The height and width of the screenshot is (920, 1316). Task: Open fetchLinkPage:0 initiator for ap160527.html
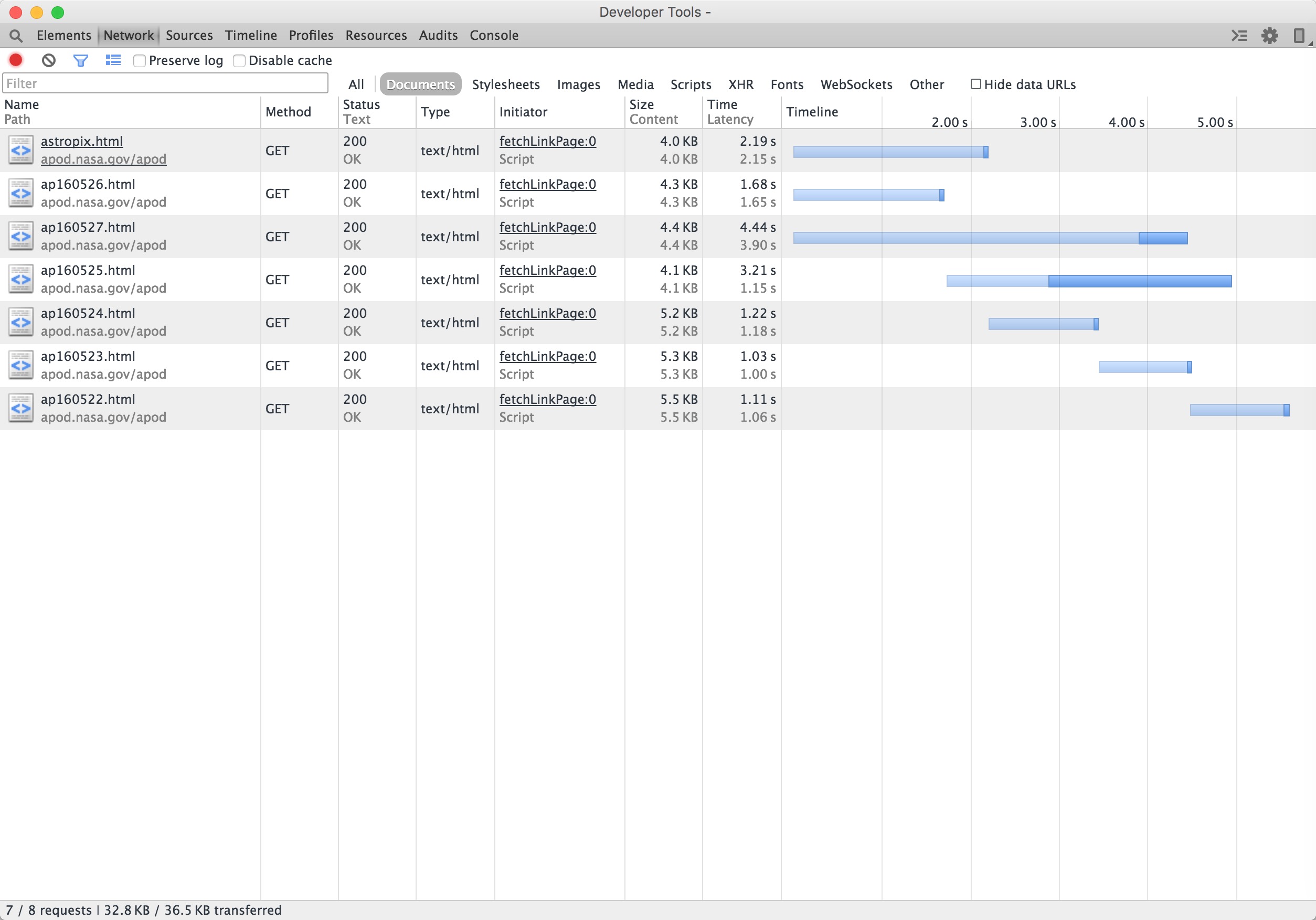click(x=547, y=228)
